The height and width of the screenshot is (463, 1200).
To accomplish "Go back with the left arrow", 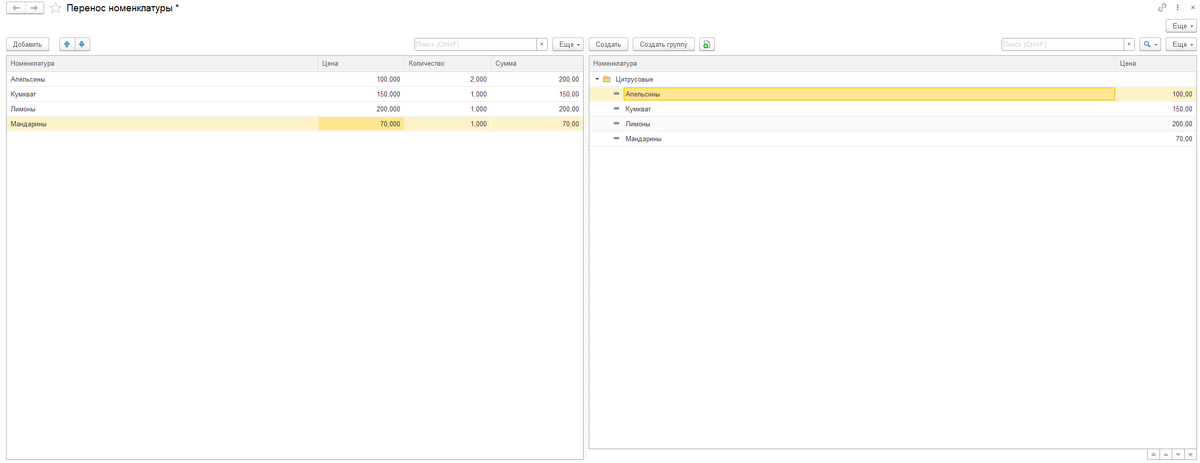I will (x=15, y=8).
